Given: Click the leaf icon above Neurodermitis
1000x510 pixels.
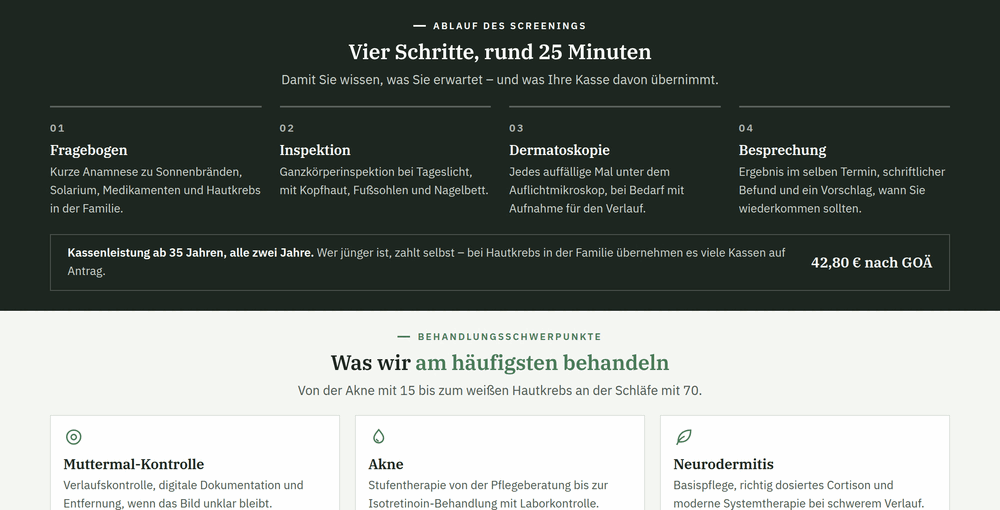Looking at the screenshot, I should [x=684, y=437].
